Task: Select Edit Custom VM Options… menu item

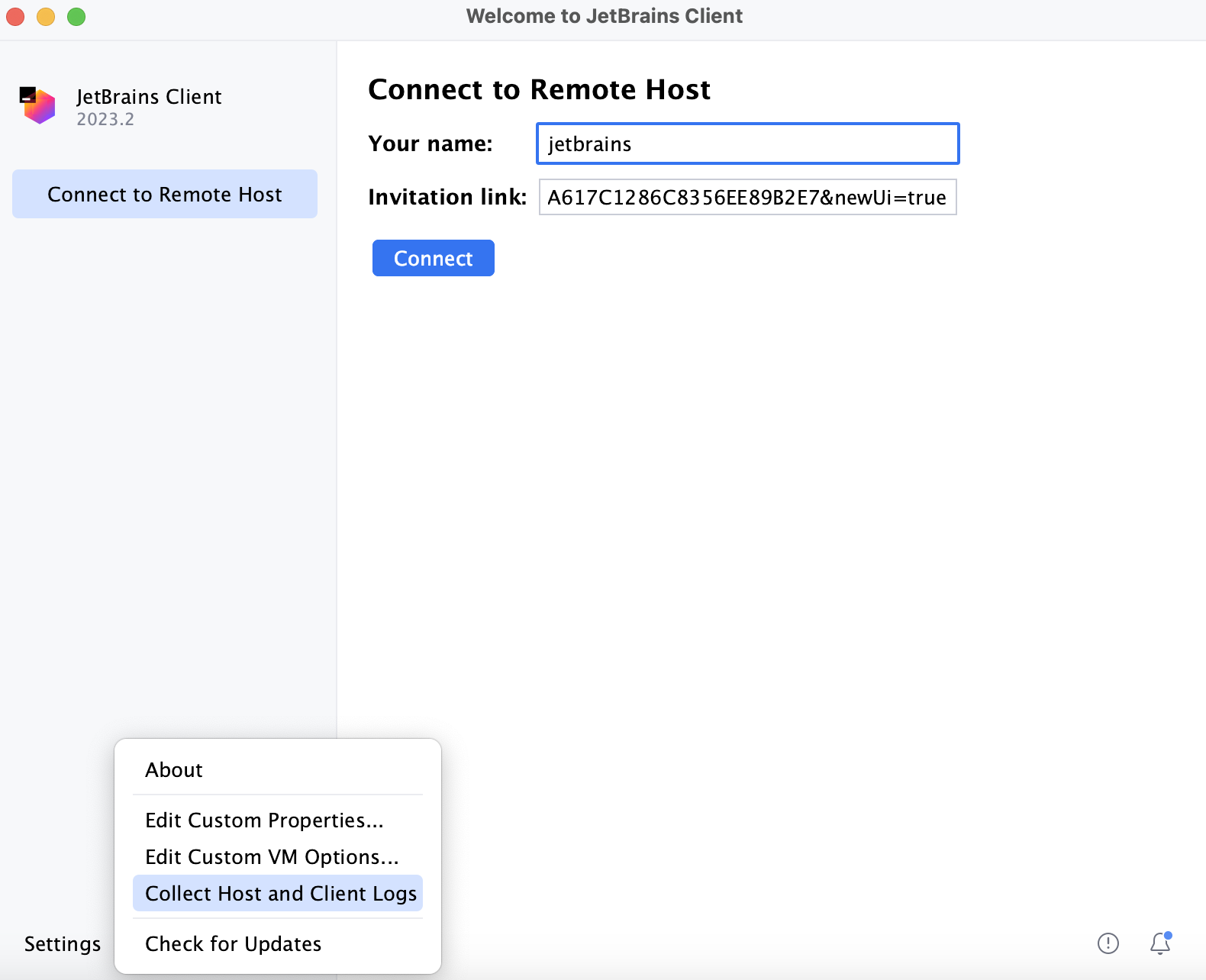Action: pyautogui.click(x=272, y=857)
